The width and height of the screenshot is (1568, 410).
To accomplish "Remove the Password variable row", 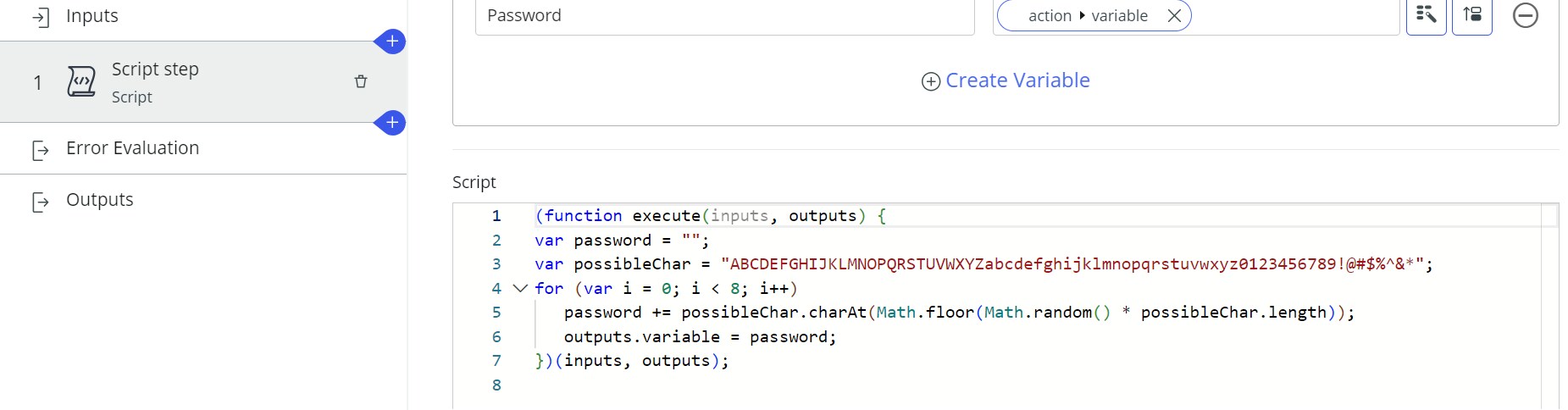I will tap(1525, 15).
